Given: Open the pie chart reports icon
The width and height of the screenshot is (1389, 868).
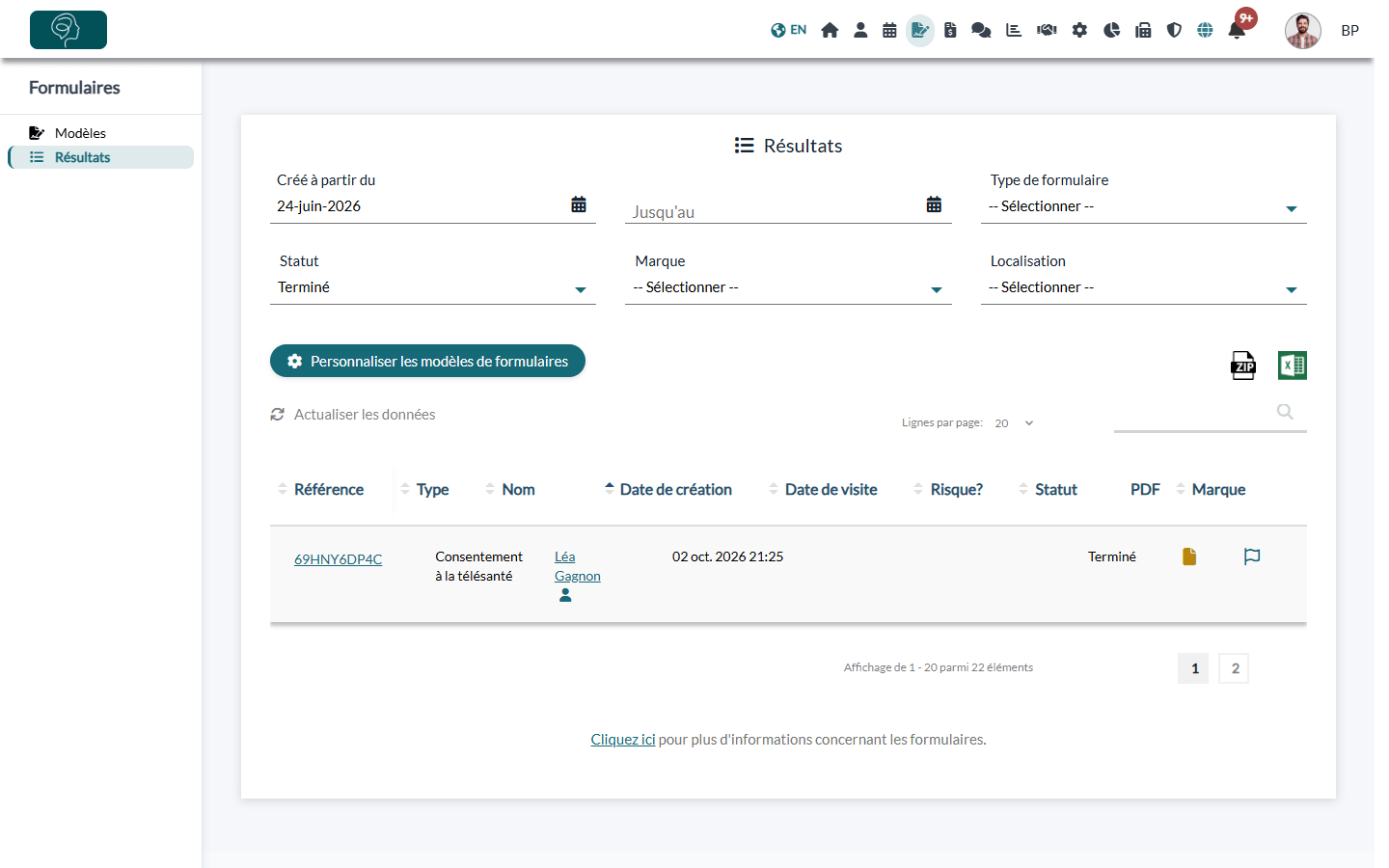Looking at the screenshot, I should pos(1111,30).
